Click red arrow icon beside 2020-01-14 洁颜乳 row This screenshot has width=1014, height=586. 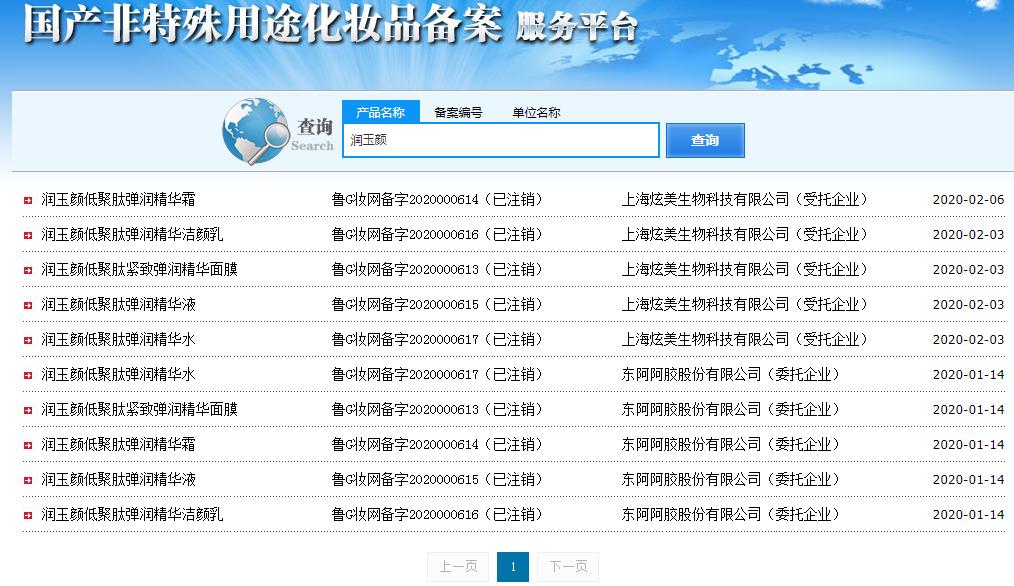[x=28, y=515]
